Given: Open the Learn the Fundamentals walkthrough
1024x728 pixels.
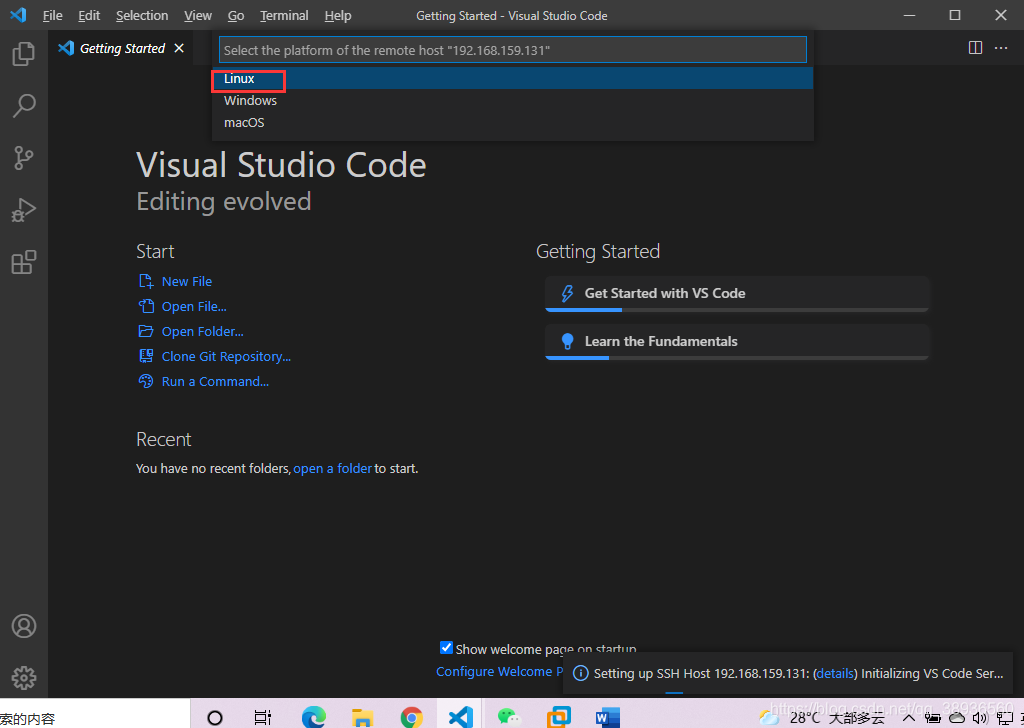Looking at the screenshot, I should 737,342.
